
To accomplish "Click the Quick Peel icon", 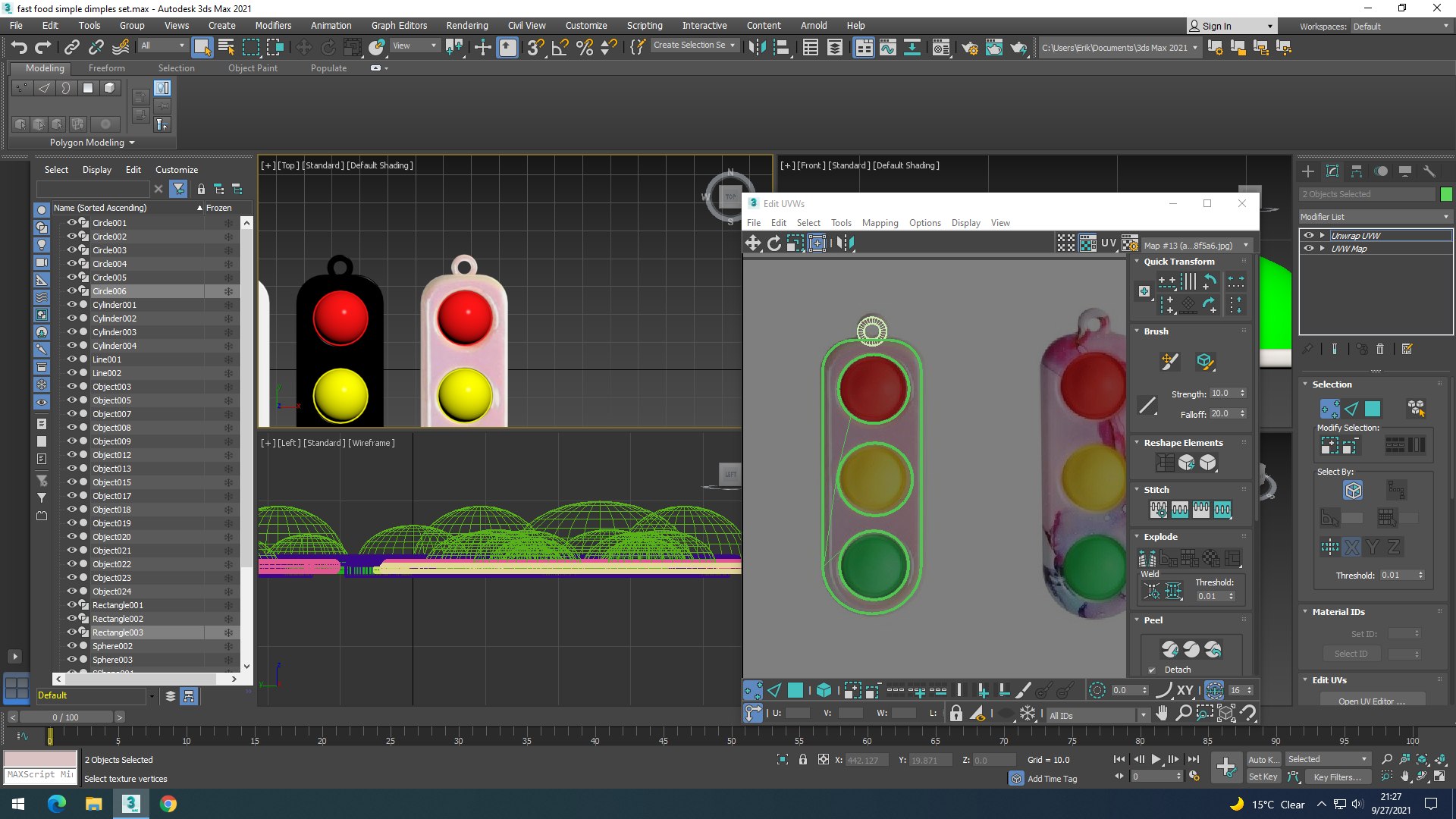I will tap(1170, 649).
